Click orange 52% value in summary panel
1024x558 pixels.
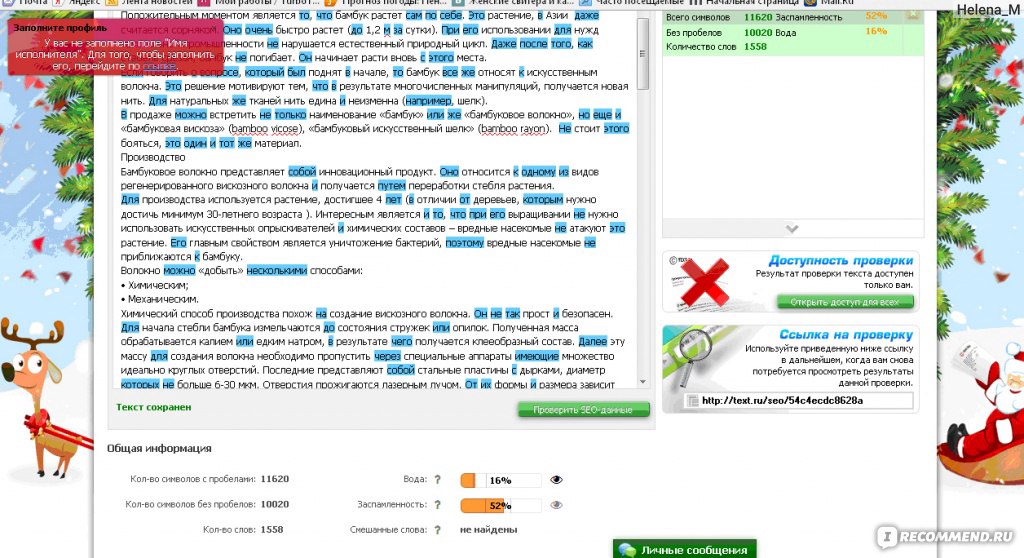876,16
